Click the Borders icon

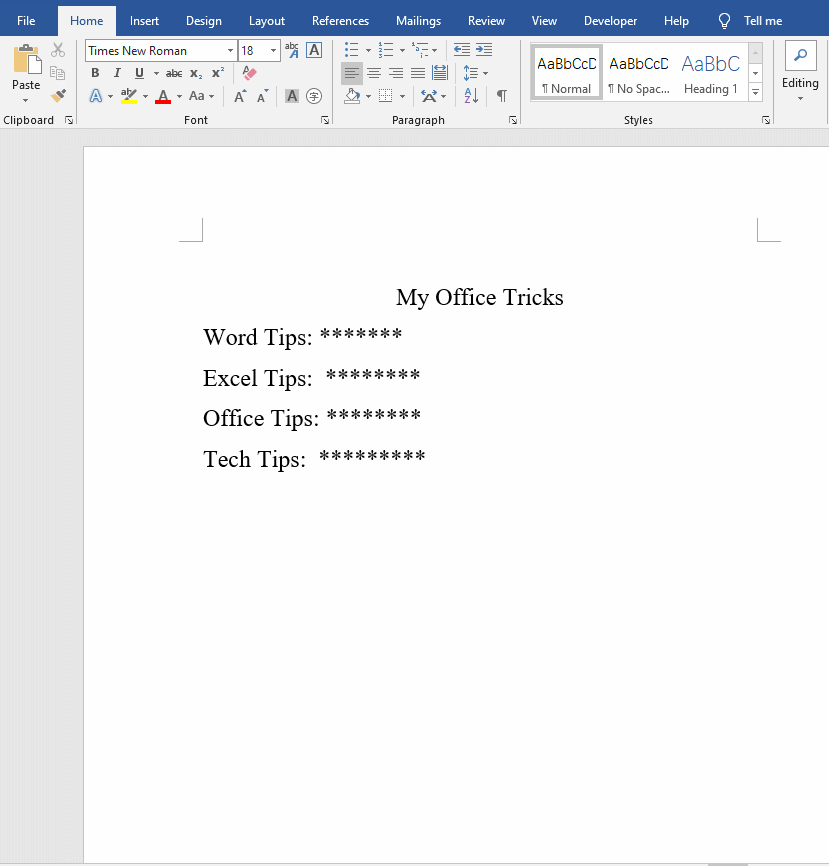coord(386,96)
